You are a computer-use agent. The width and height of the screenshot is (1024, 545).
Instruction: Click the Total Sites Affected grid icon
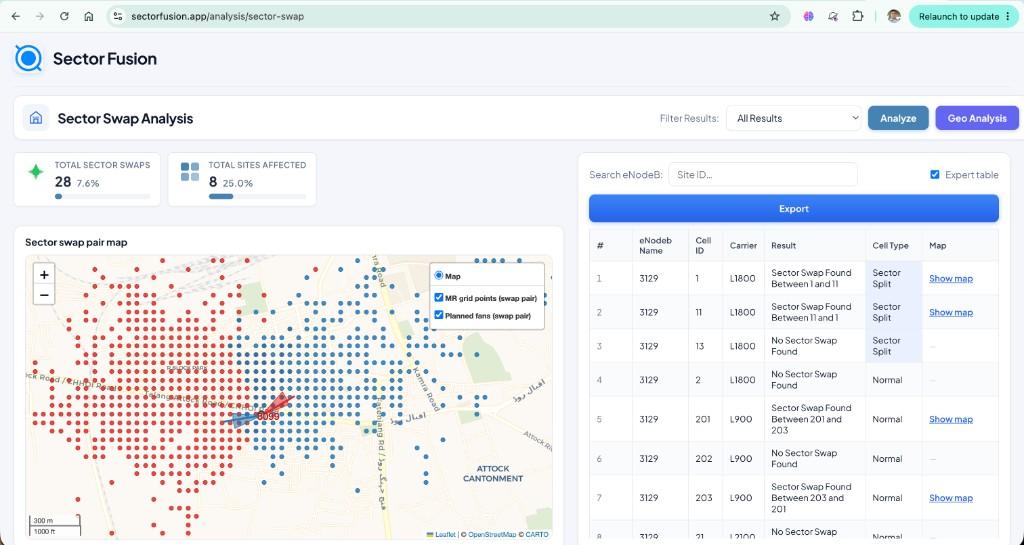(x=190, y=172)
